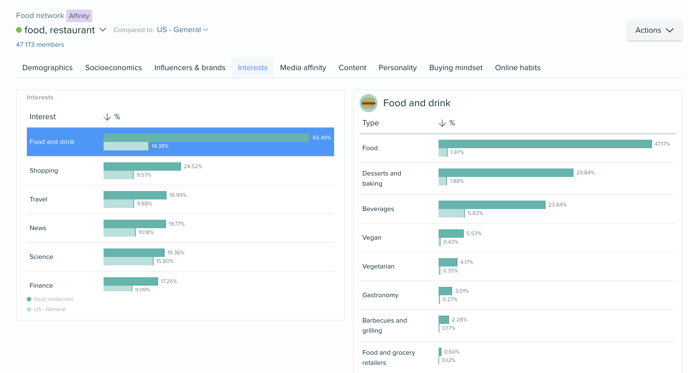Click the Vegan type row label
This screenshot has height=373, width=688.
[x=372, y=237]
